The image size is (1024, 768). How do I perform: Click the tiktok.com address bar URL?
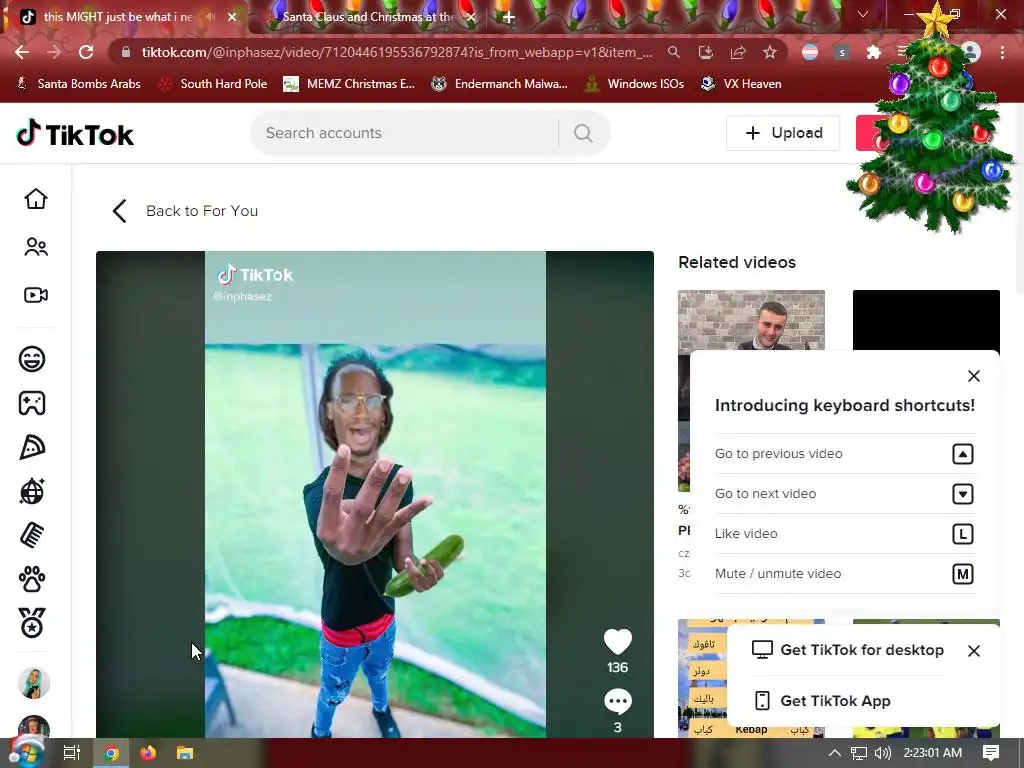tap(396, 52)
